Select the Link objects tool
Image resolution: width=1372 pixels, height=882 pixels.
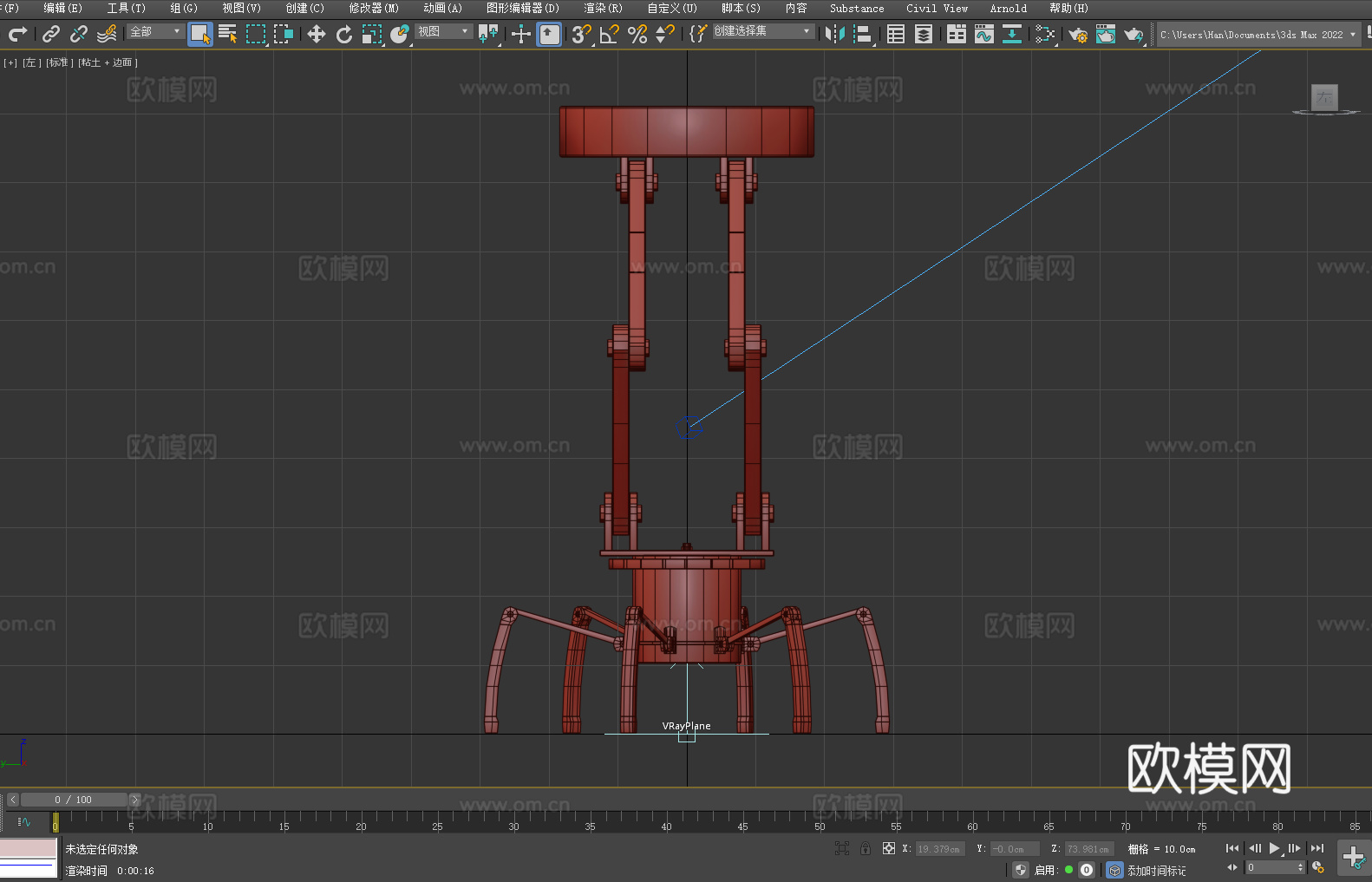[51, 34]
